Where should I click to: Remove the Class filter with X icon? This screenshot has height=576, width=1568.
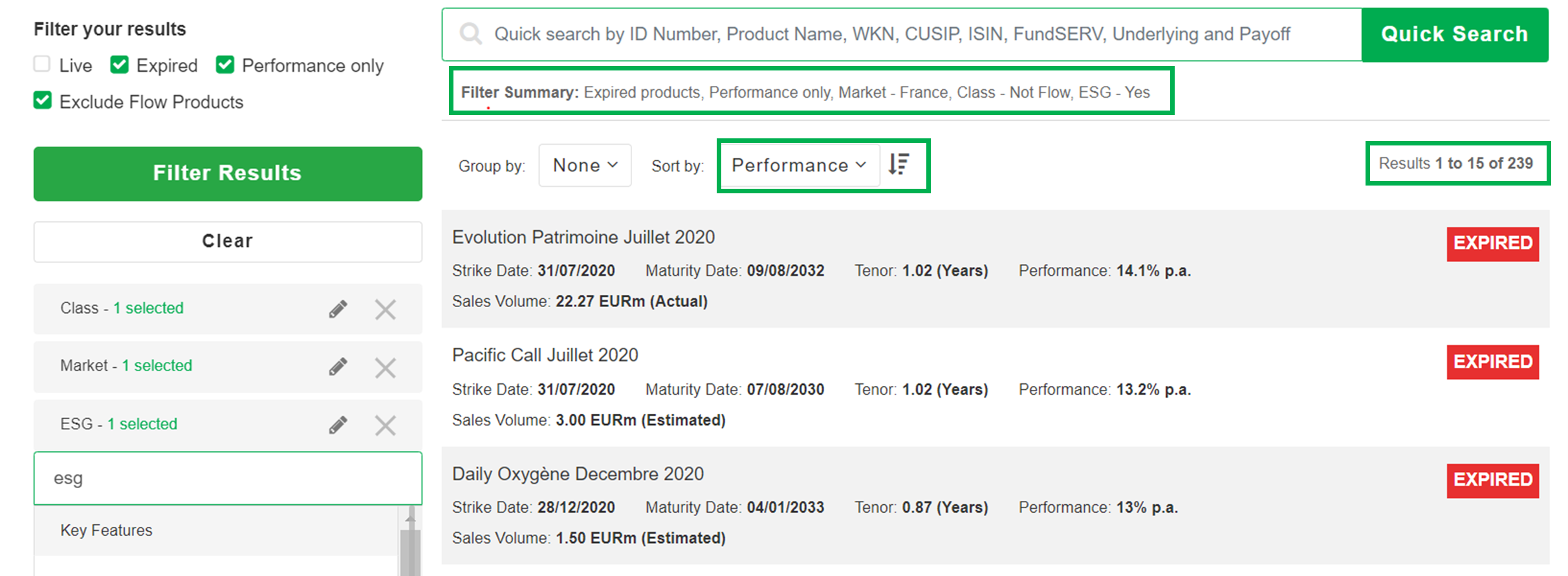point(386,309)
